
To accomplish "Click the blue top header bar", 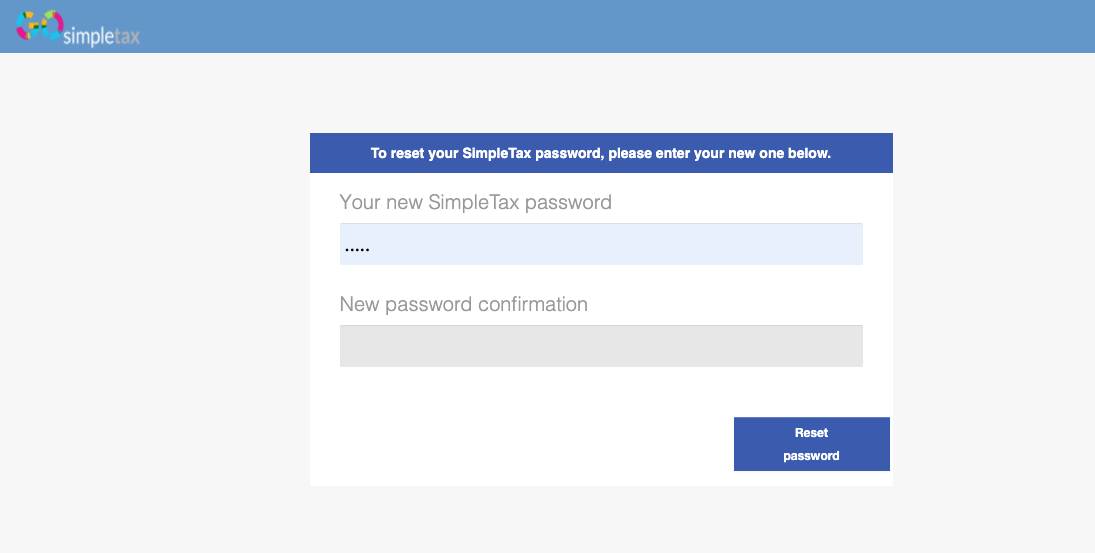I will point(600,26).
